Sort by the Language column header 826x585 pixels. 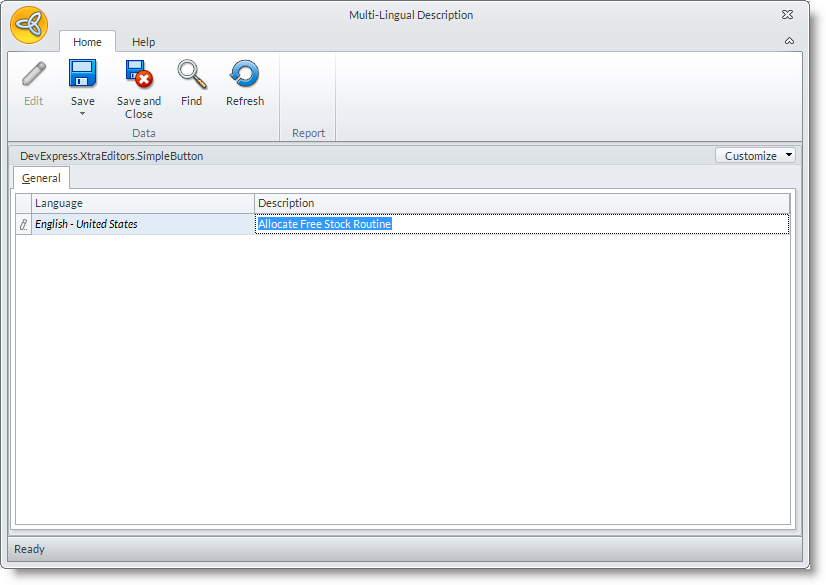(x=143, y=203)
